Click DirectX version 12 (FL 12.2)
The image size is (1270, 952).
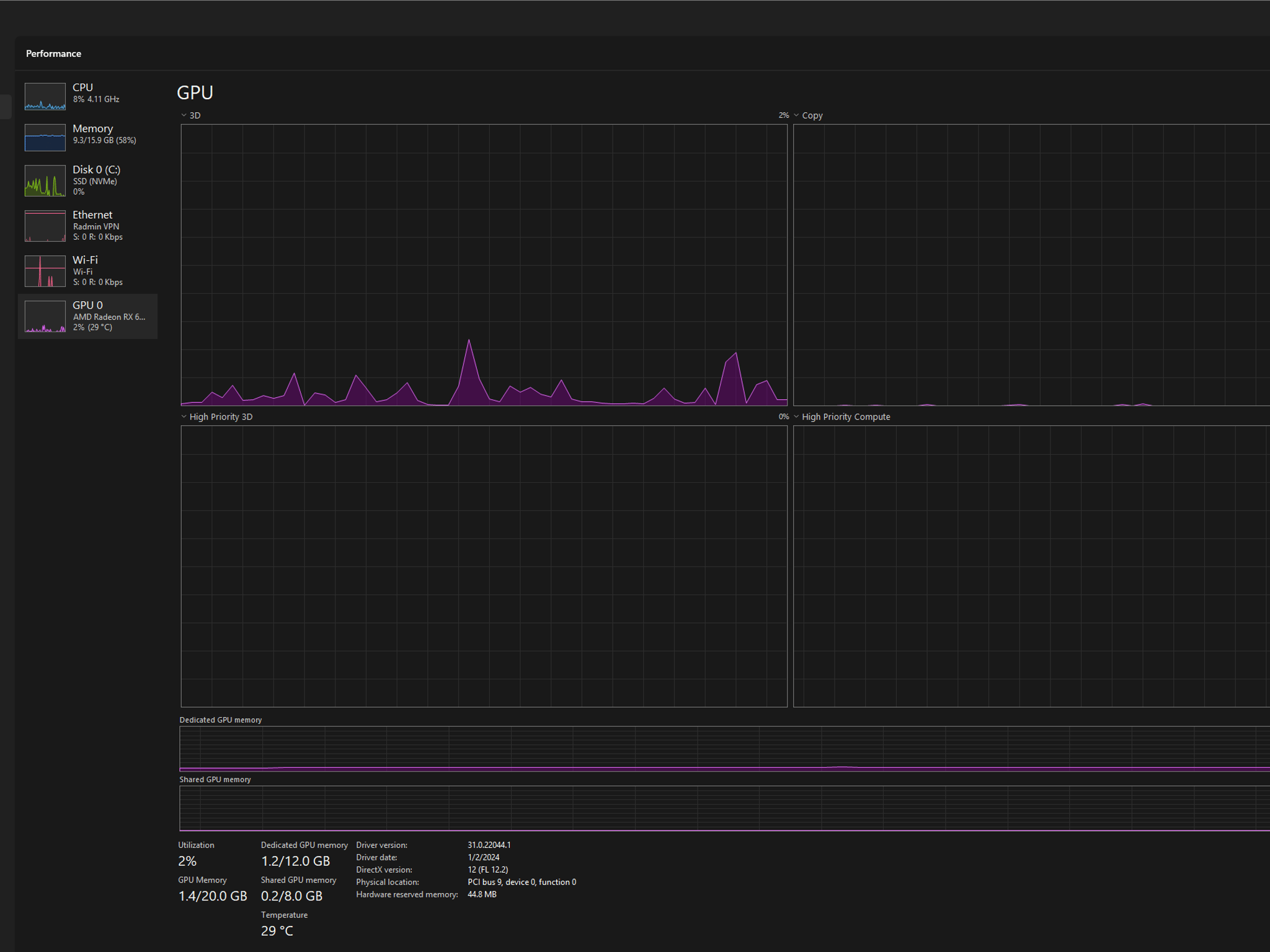coord(487,870)
